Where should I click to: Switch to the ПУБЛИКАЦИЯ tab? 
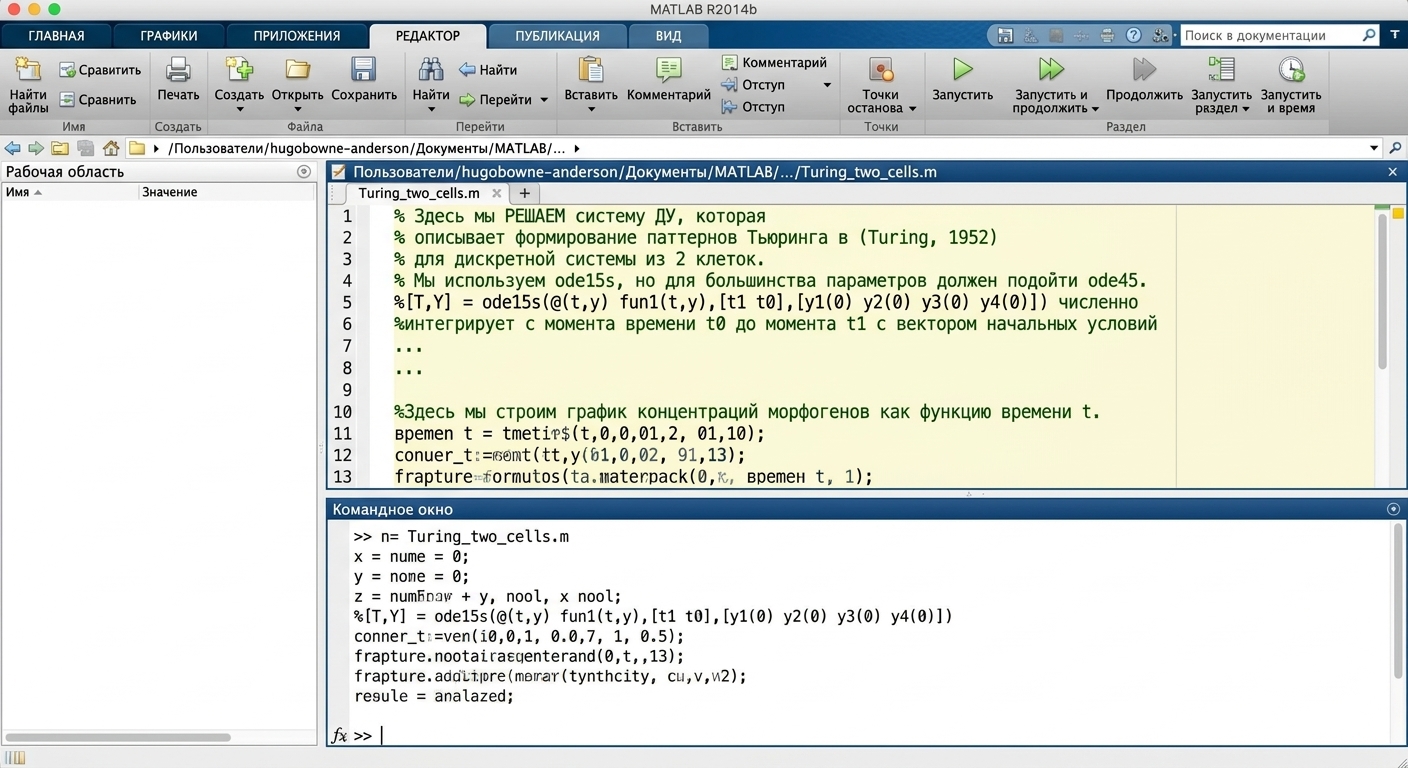pos(557,36)
